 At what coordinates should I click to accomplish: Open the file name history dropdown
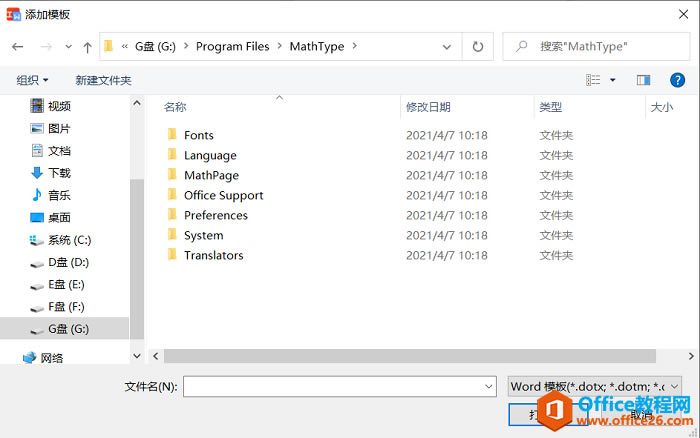click(x=489, y=386)
